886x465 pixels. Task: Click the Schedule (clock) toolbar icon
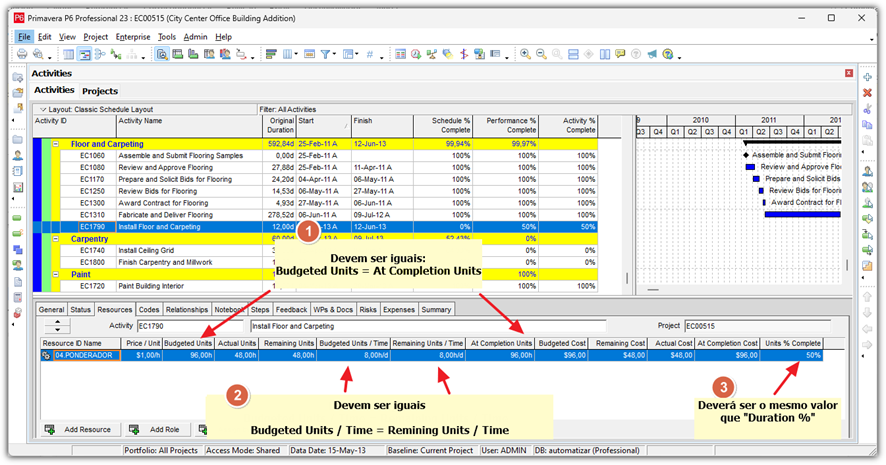click(416, 54)
